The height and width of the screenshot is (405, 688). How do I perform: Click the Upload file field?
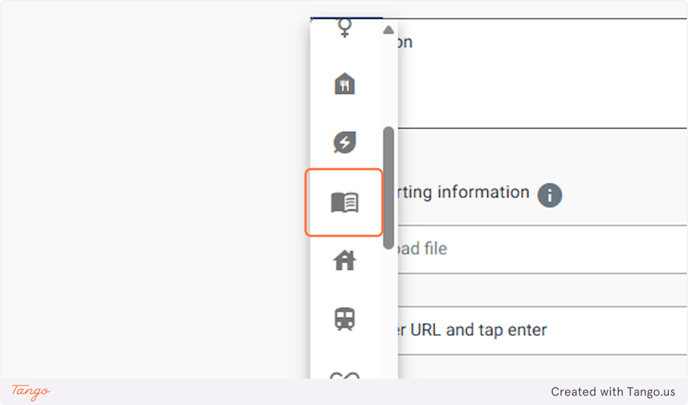point(542,249)
